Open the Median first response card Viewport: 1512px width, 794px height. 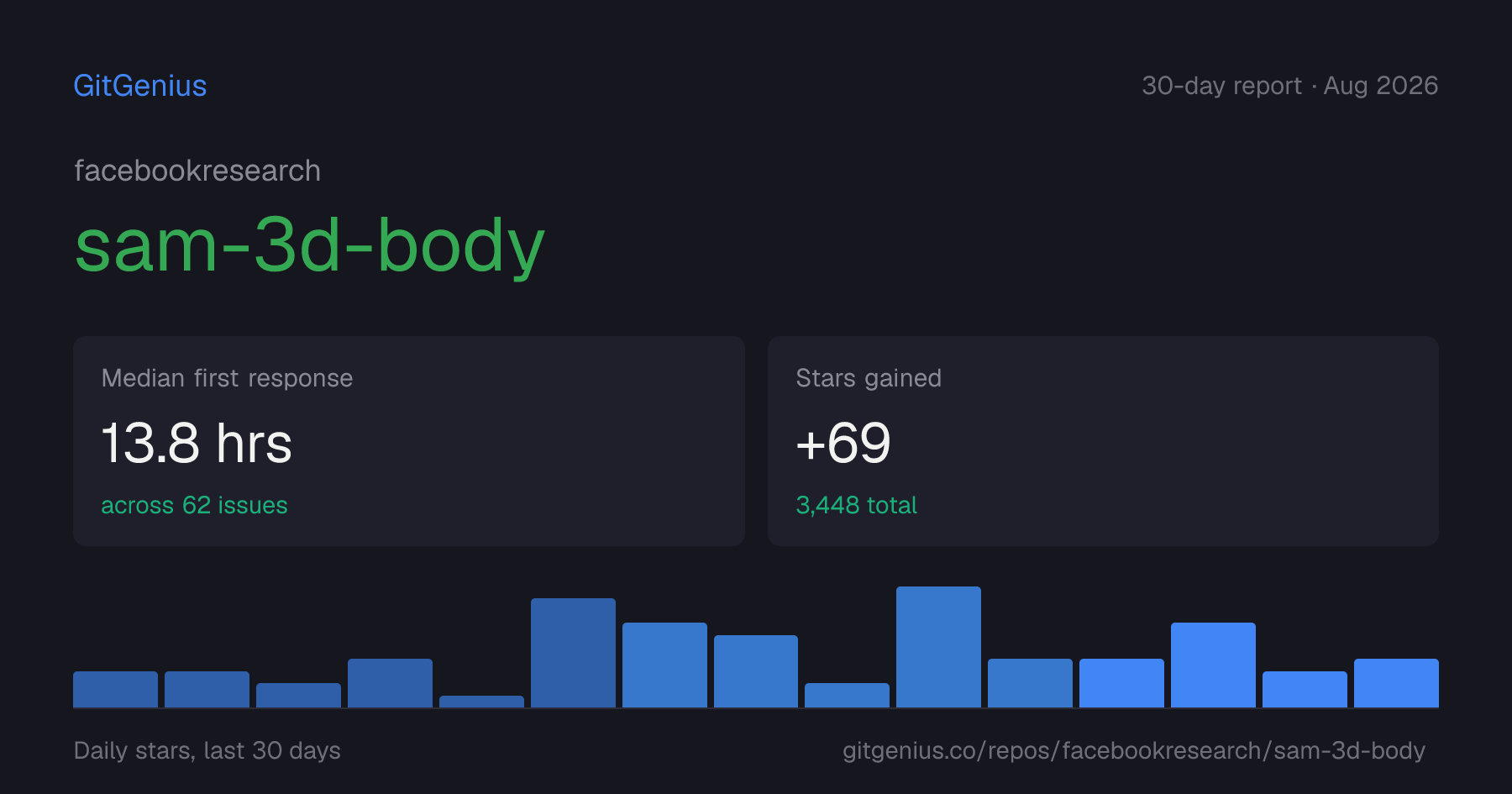tap(409, 441)
